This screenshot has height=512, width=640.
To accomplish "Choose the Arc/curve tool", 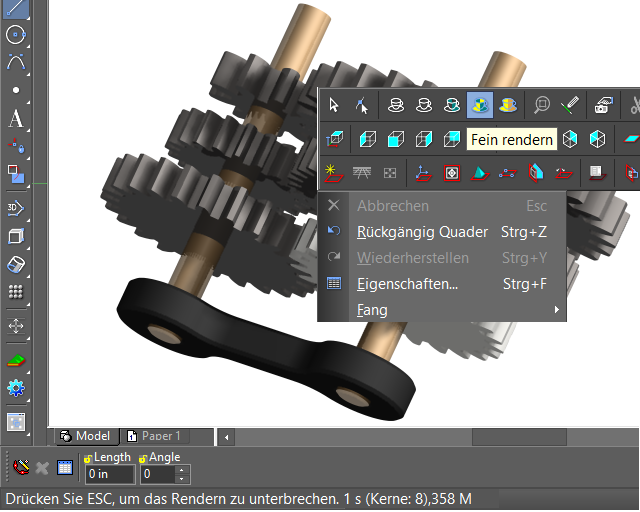I will (x=16, y=62).
